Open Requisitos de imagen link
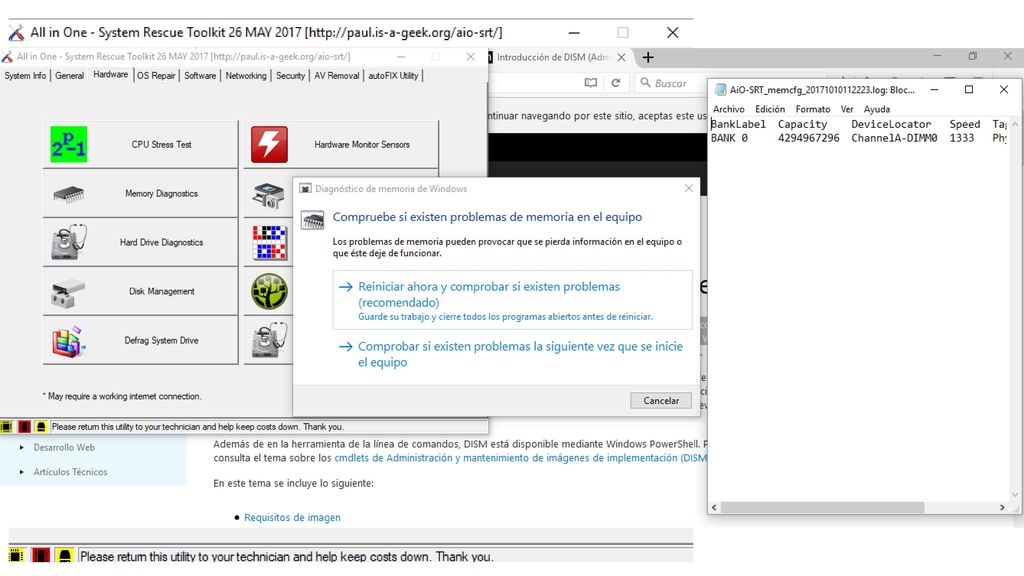Viewport: 1024px width, 576px height. click(292, 517)
